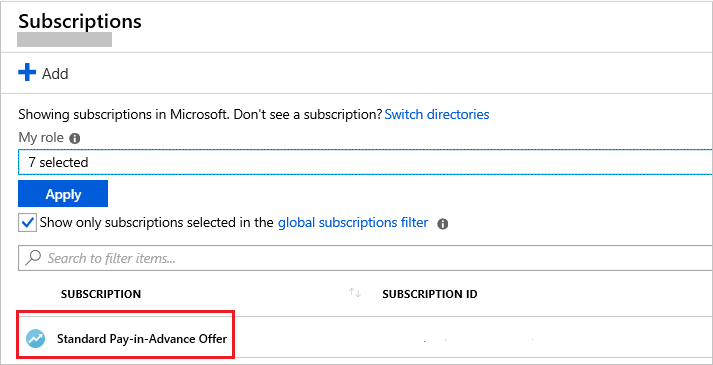Screen dimensions: 713x365
Task: Click the magnifier icon in search box
Action: 32,258
